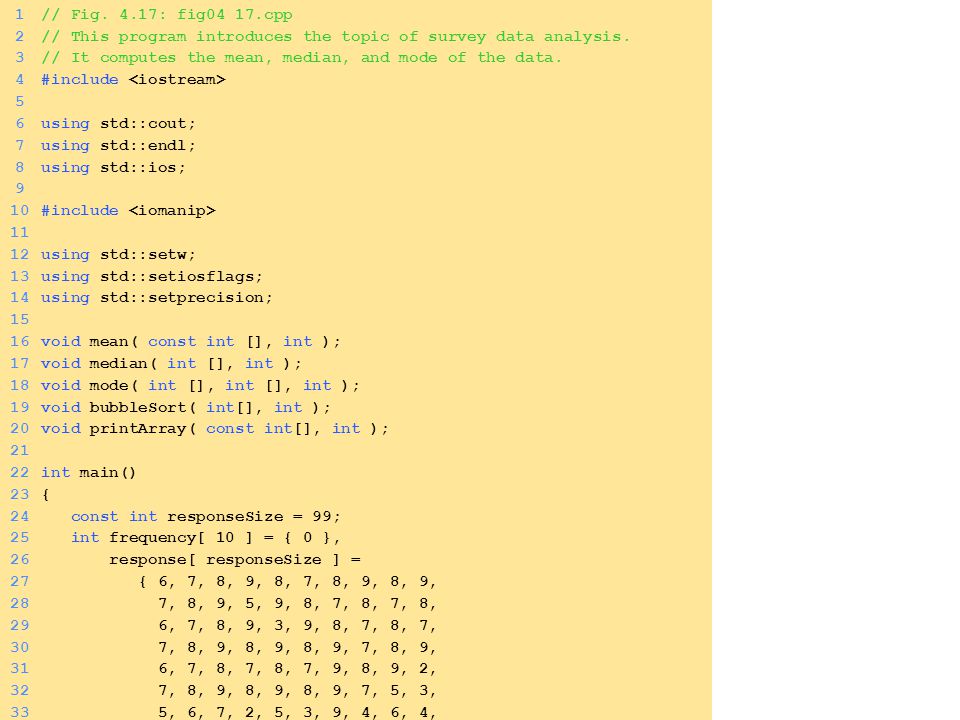
Task: Select the "using std::cout;" line
Action: pyautogui.click(x=118, y=124)
